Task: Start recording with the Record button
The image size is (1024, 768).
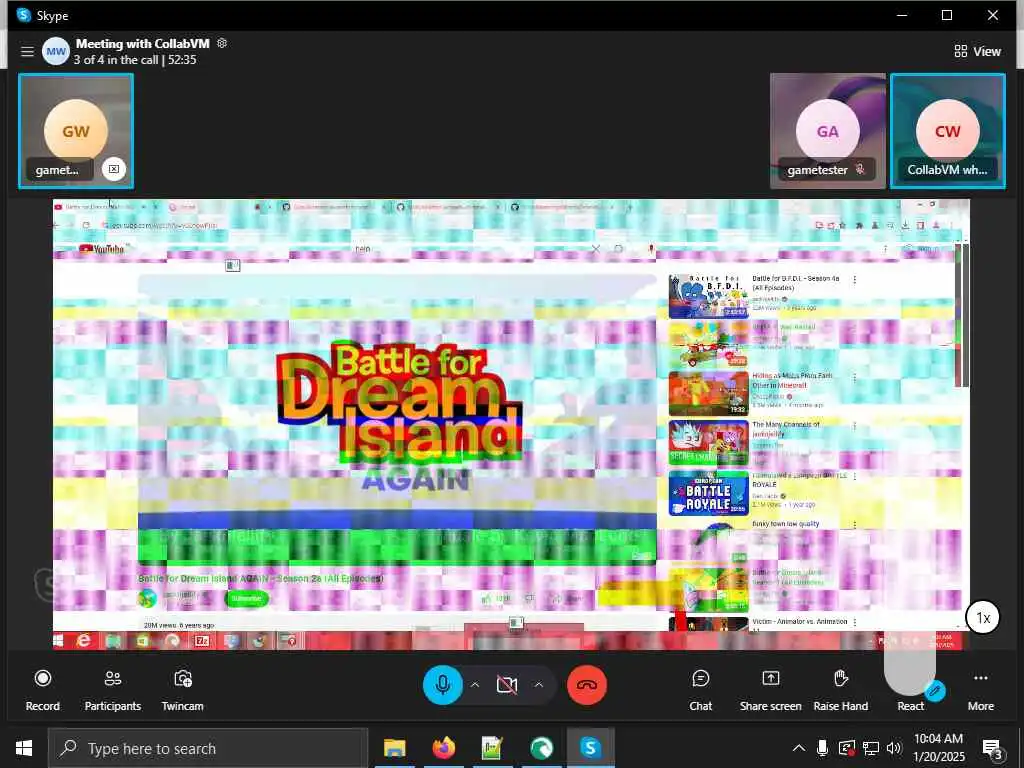Action: pos(42,690)
